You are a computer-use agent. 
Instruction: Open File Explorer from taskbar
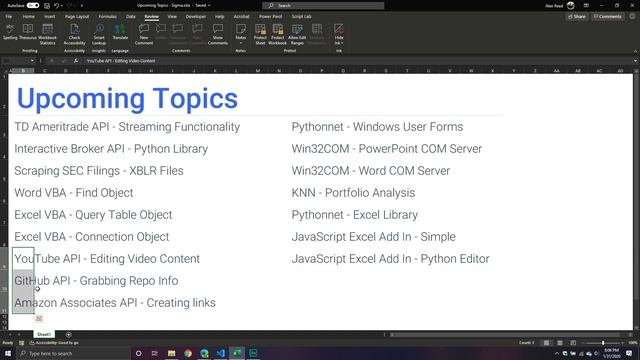[x=171, y=353]
